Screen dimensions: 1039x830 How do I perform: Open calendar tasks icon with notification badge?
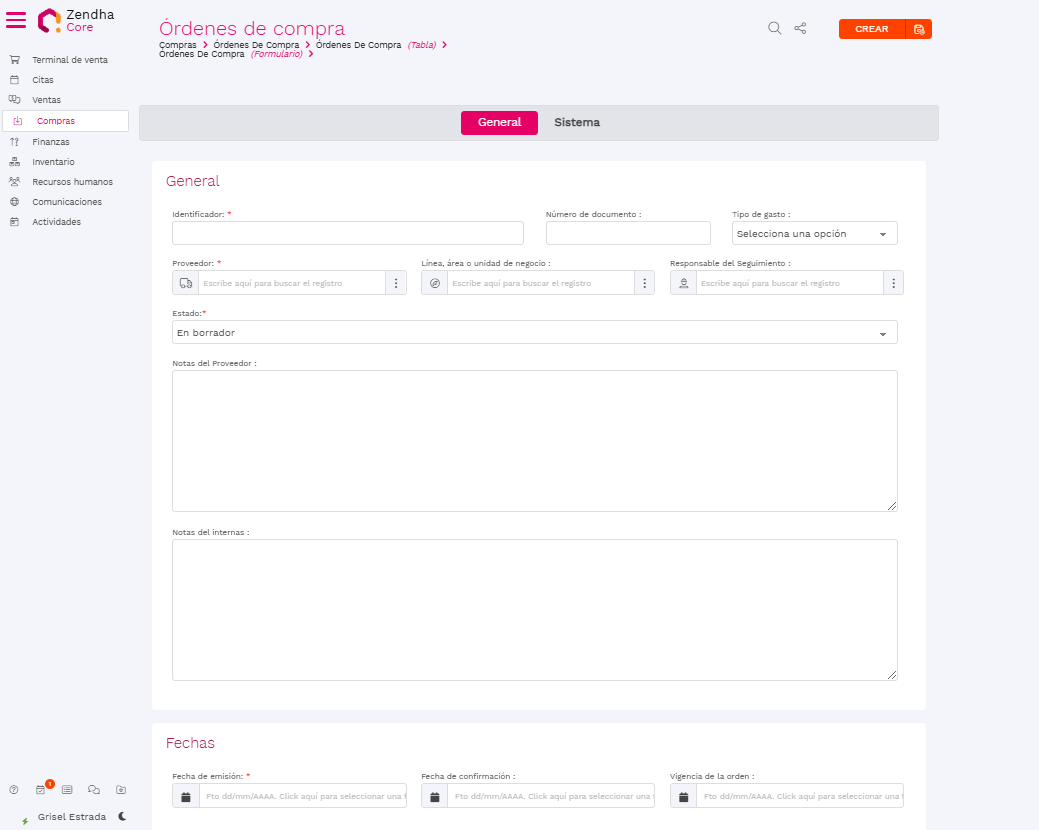click(41, 789)
